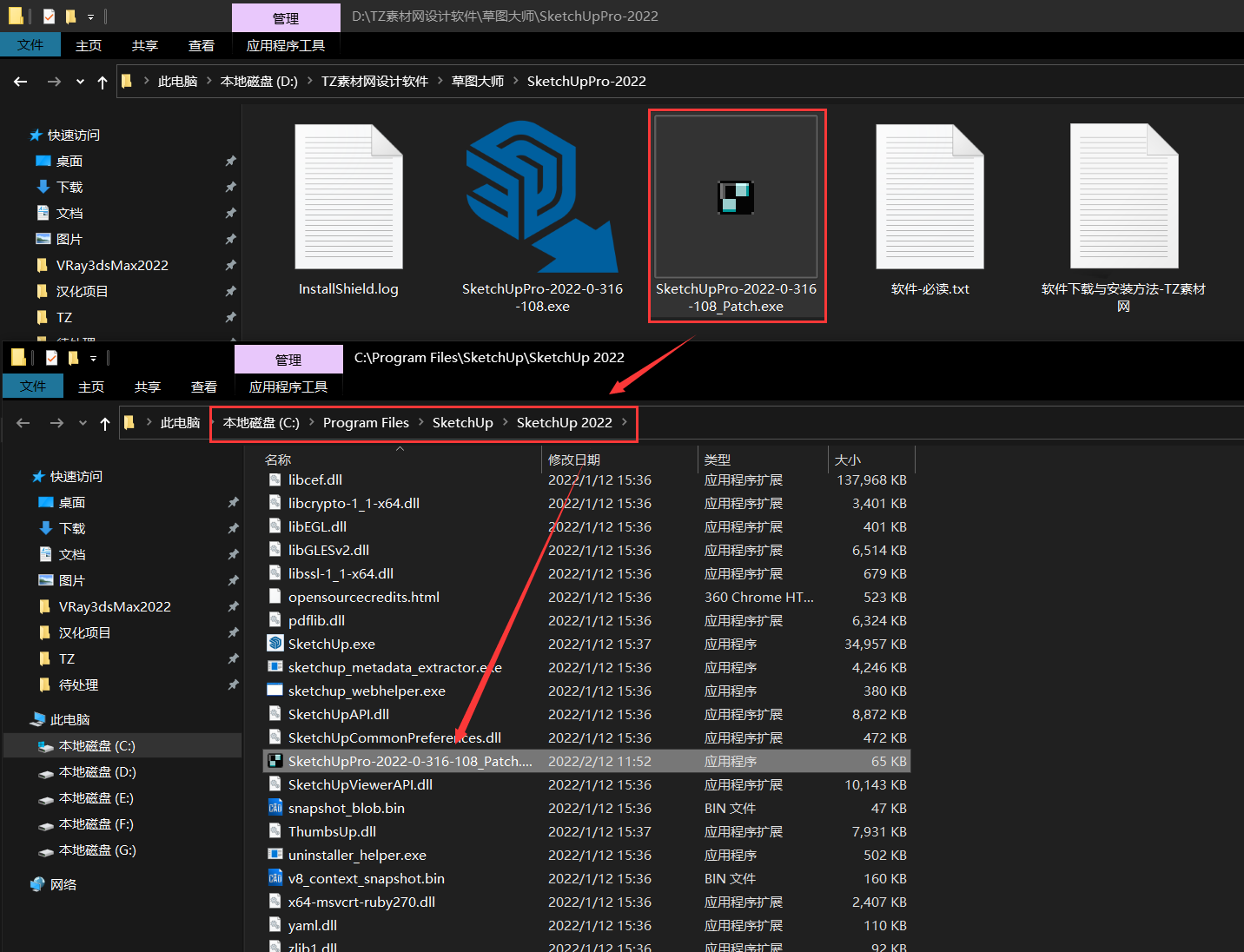Open quick access toolbar dropdown in top title bar
The width and height of the screenshot is (1244, 952).
point(90,17)
